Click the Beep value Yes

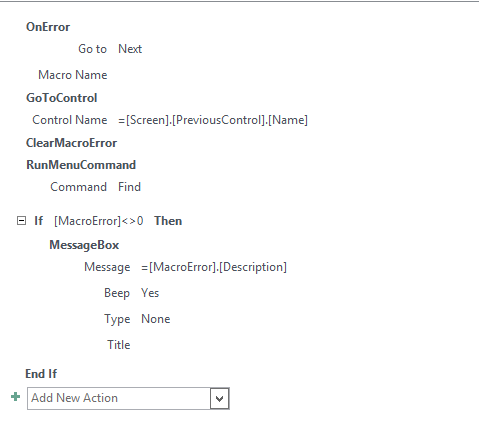(150, 293)
